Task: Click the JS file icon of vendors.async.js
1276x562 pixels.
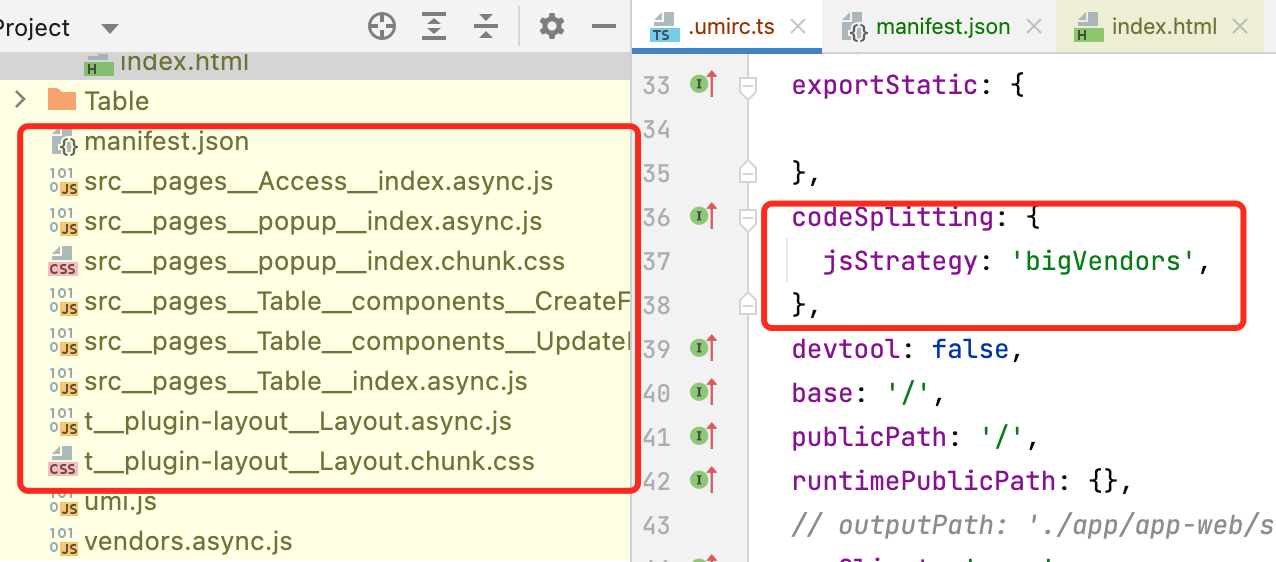Action: 63,541
